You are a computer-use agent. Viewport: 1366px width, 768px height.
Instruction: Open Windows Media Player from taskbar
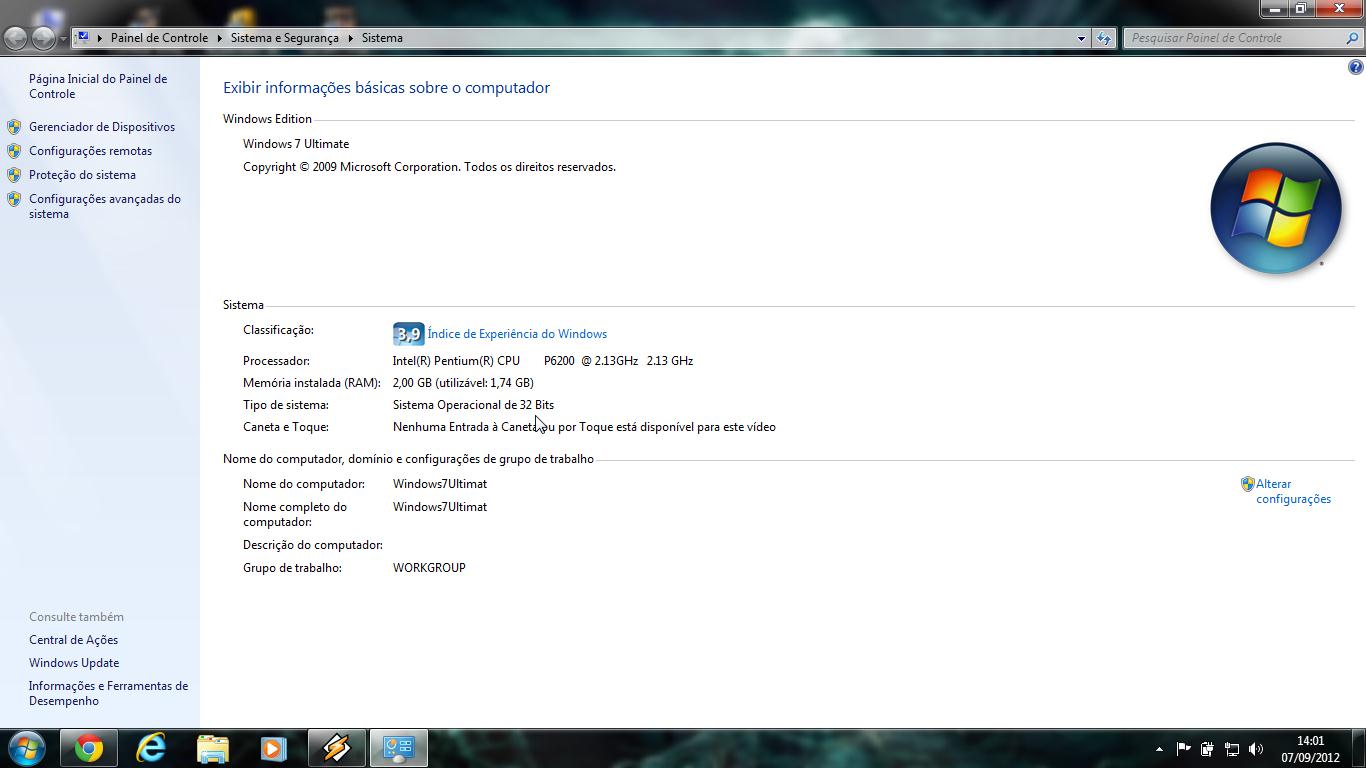pos(273,748)
